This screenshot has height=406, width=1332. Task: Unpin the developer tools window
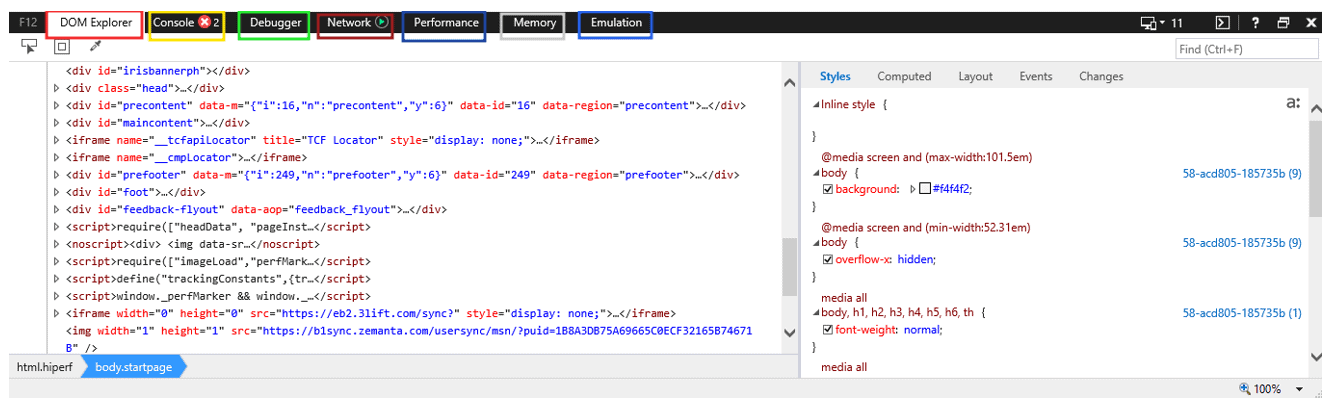click(x=1283, y=23)
